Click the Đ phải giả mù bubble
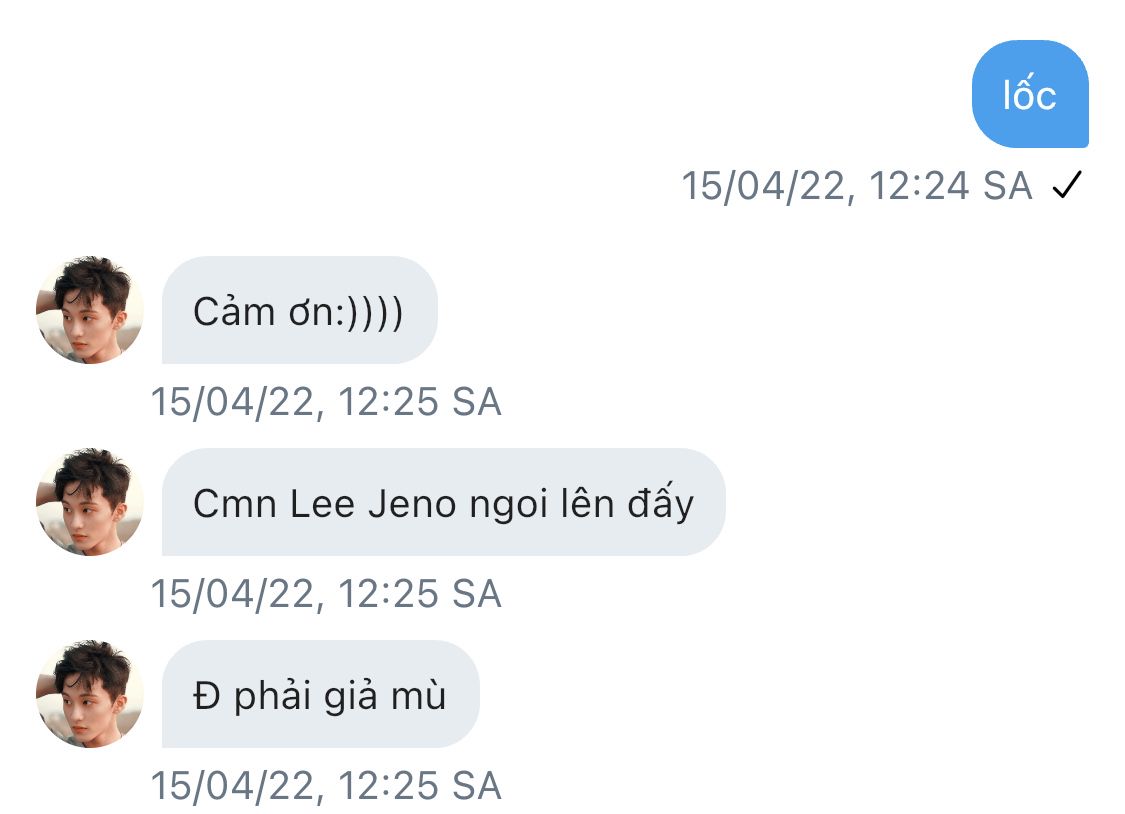This screenshot has height=814, width=1125. [x=320, y=695]
